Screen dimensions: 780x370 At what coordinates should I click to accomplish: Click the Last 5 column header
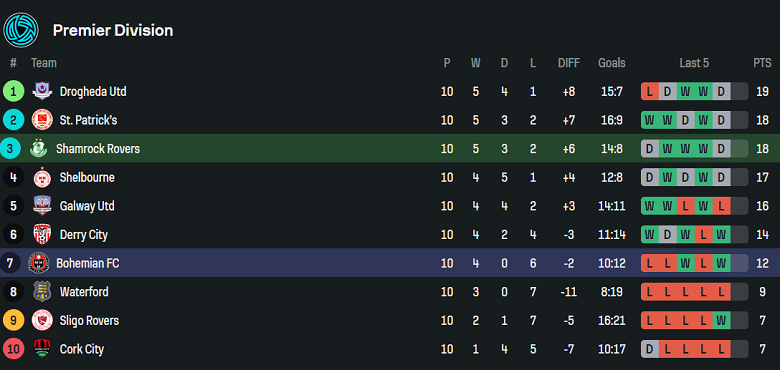tap(694, 63)
